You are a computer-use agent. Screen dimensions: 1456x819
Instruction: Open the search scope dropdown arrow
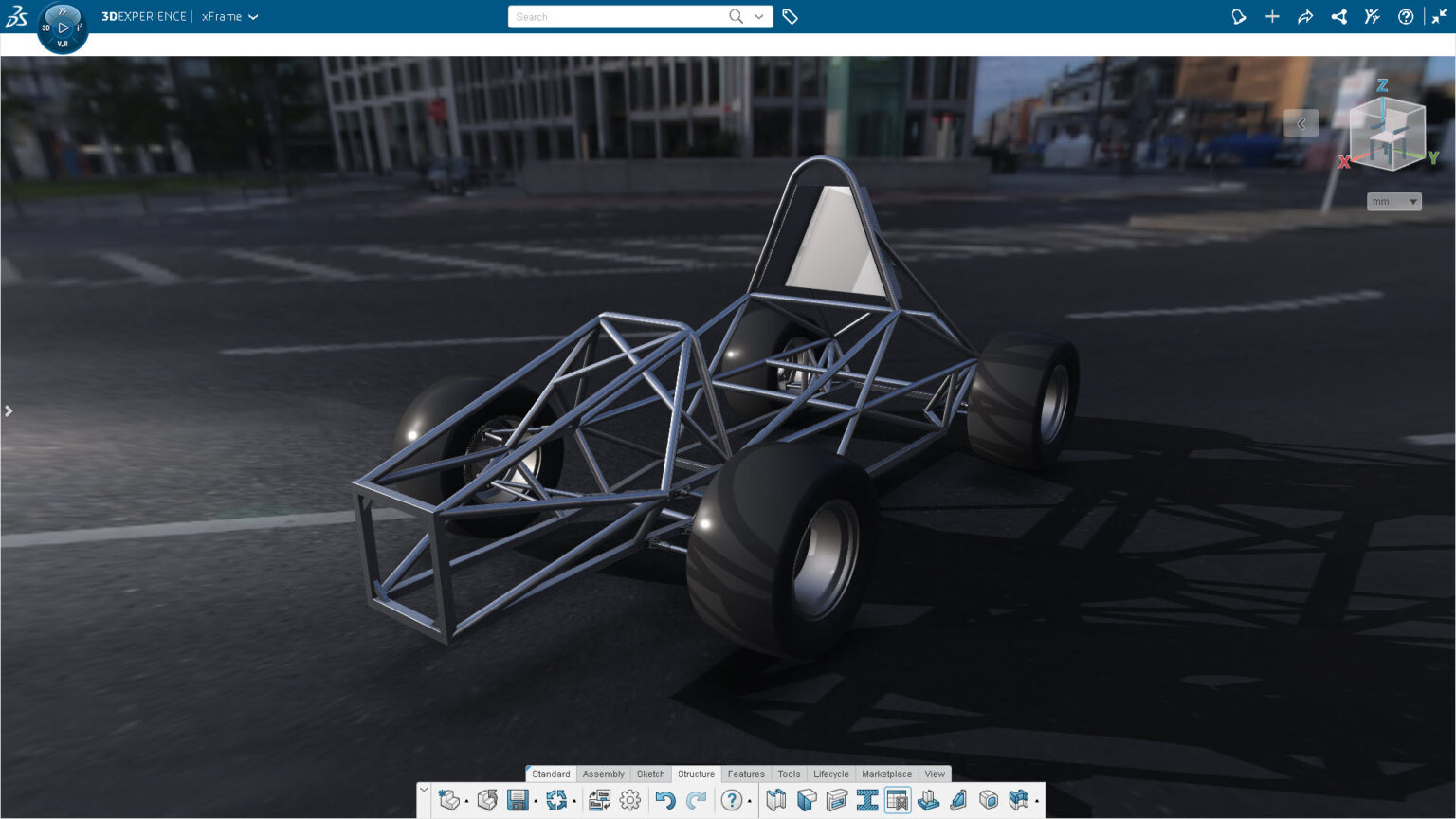(758, 16)
